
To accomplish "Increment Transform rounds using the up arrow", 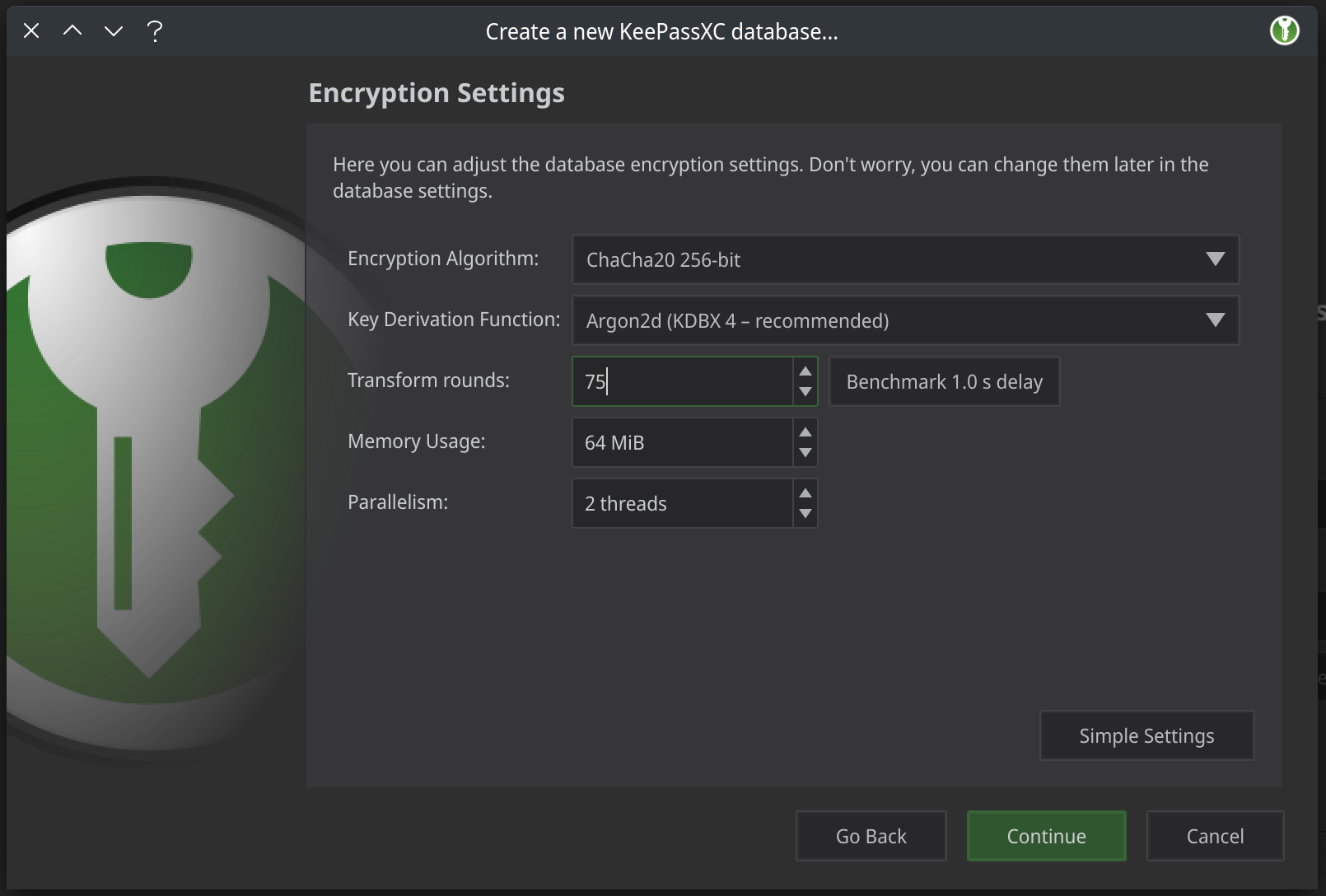I will (x=805, y=371).
